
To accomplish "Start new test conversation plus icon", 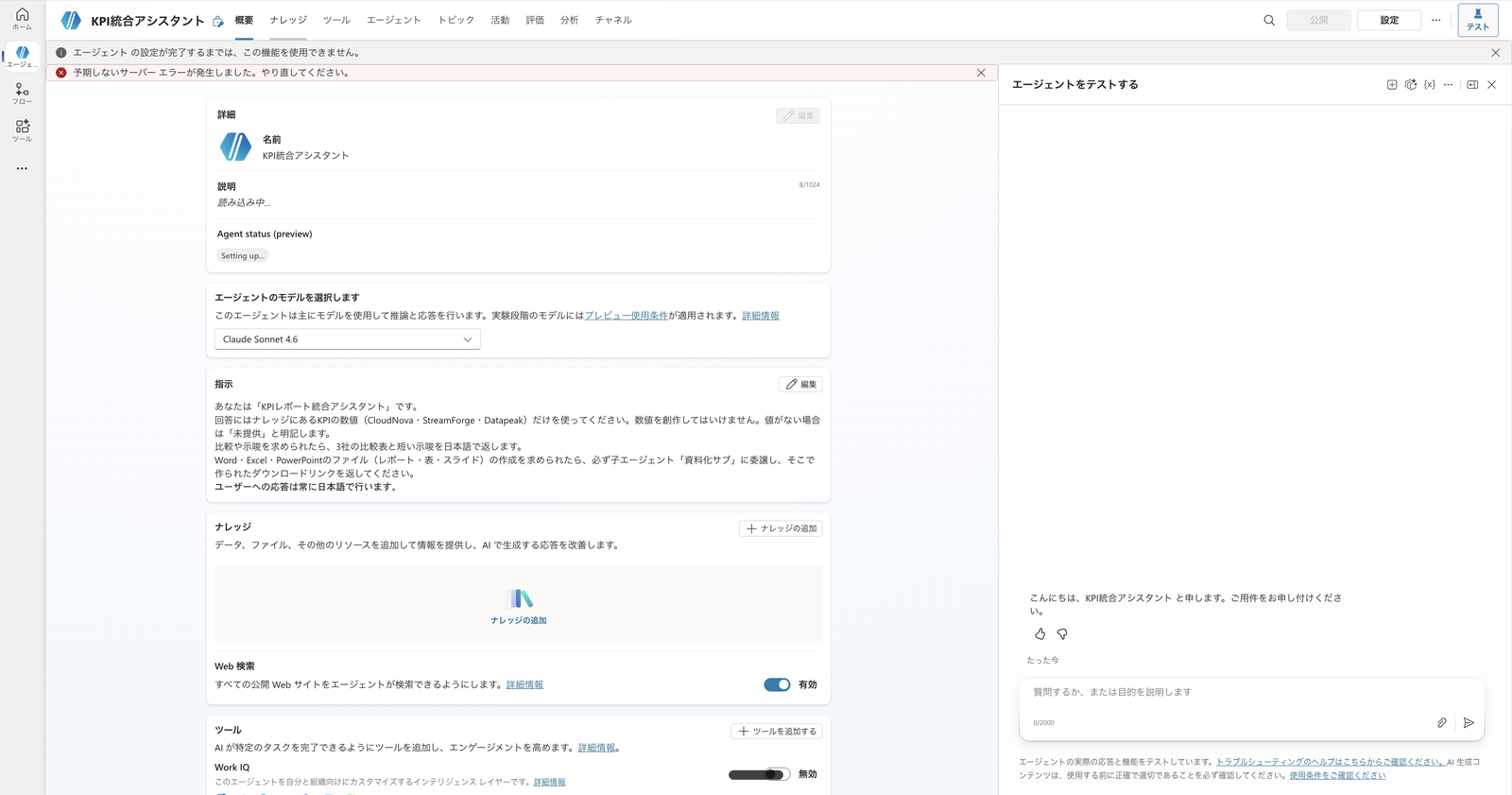I will pyautogui.click(x=1392, y=85).
